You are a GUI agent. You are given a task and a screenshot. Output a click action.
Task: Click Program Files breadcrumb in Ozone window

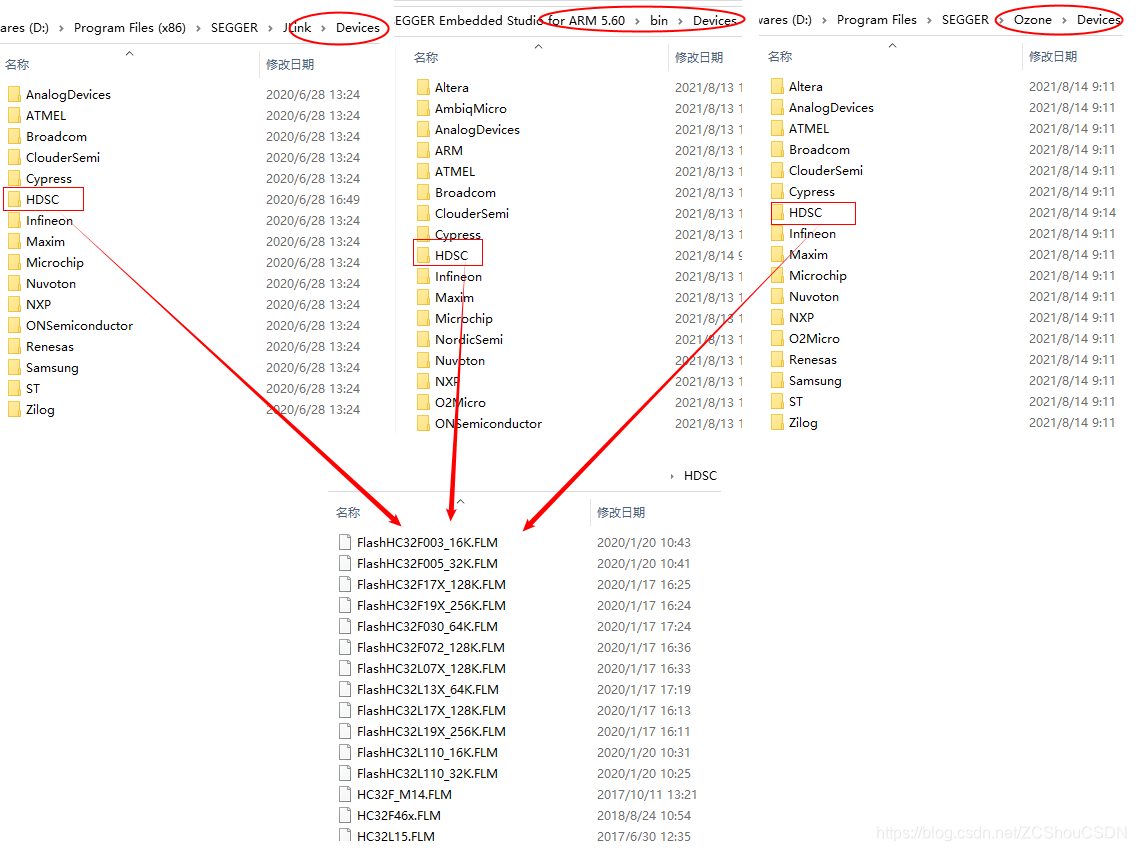click(877, 20)
